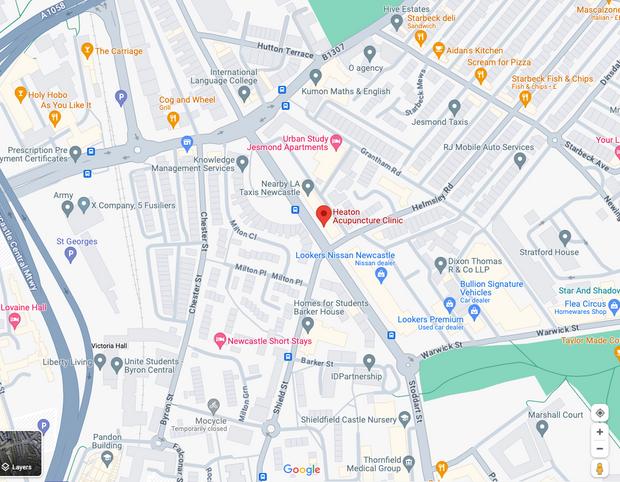This screenshot has height=482, width=620.
Task: Click the Google logo at bottom
Action: [x=302, y=469]
